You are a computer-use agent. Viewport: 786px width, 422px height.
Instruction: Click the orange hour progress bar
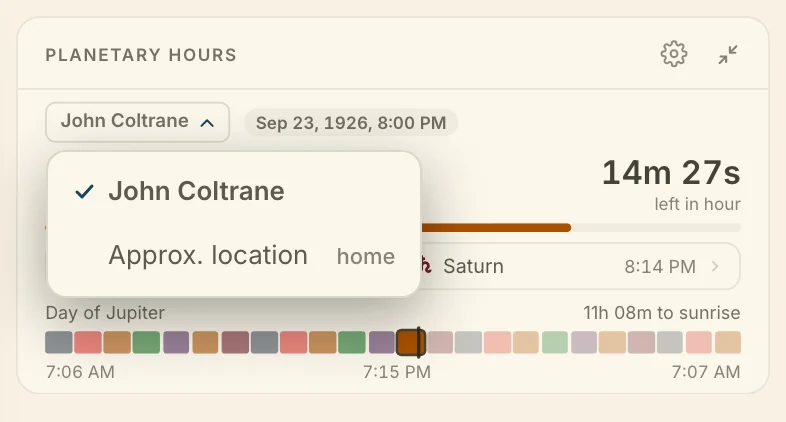[496, 228]
